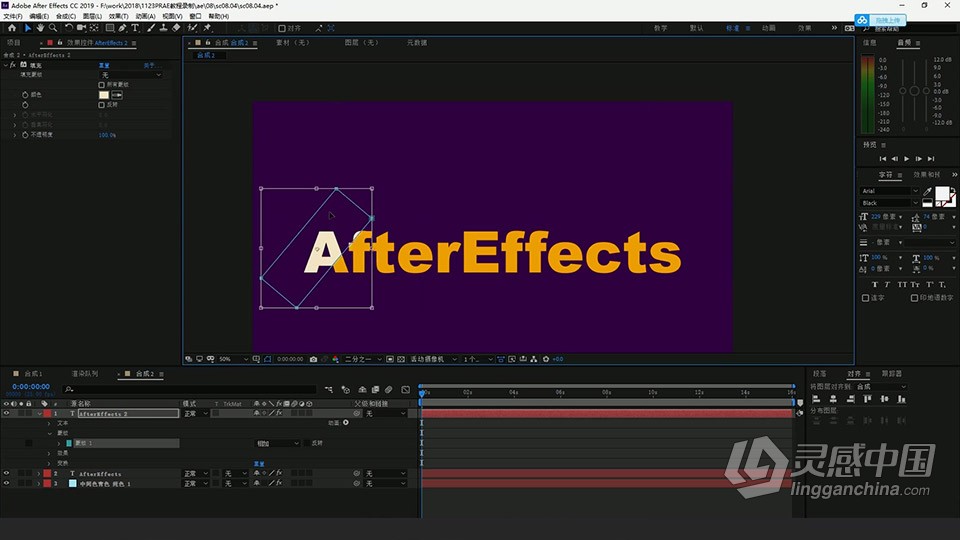Open the 填充蒙版 mask dropdown set to 无
960x540 pixels.
(130, 75)
